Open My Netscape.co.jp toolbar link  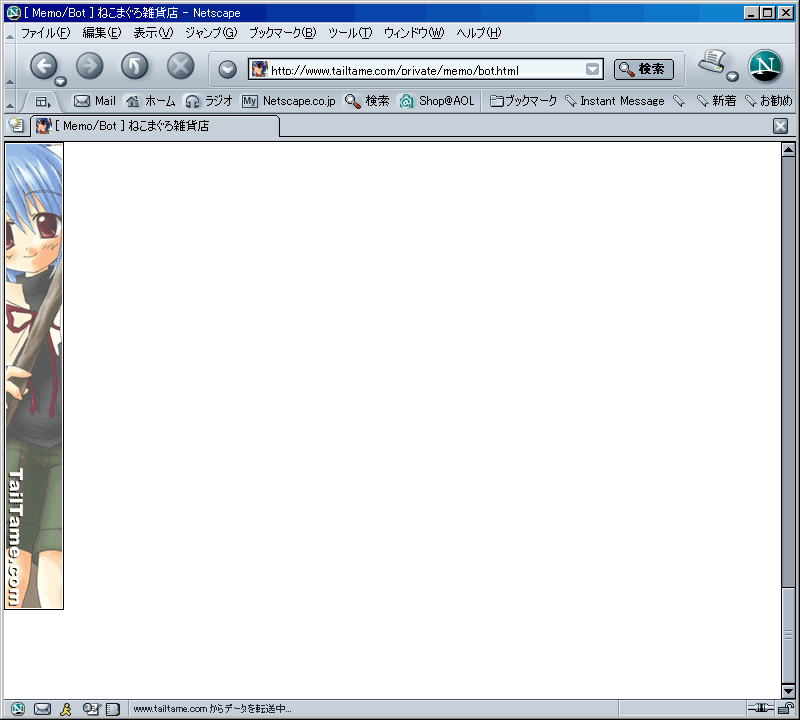289,101
